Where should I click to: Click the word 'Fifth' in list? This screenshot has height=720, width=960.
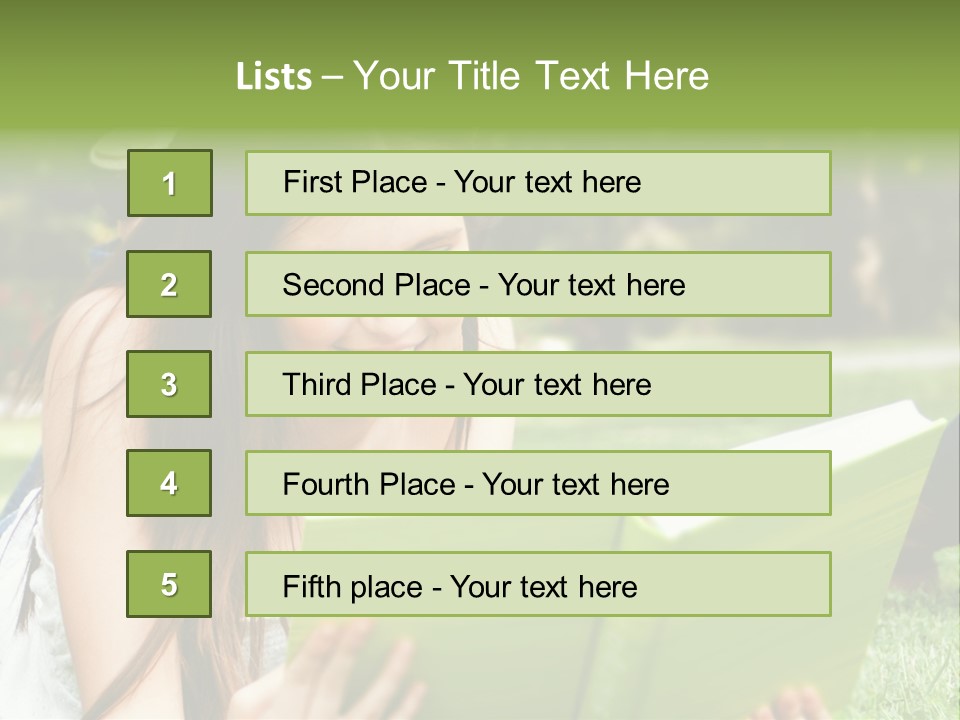coord(310,586)
